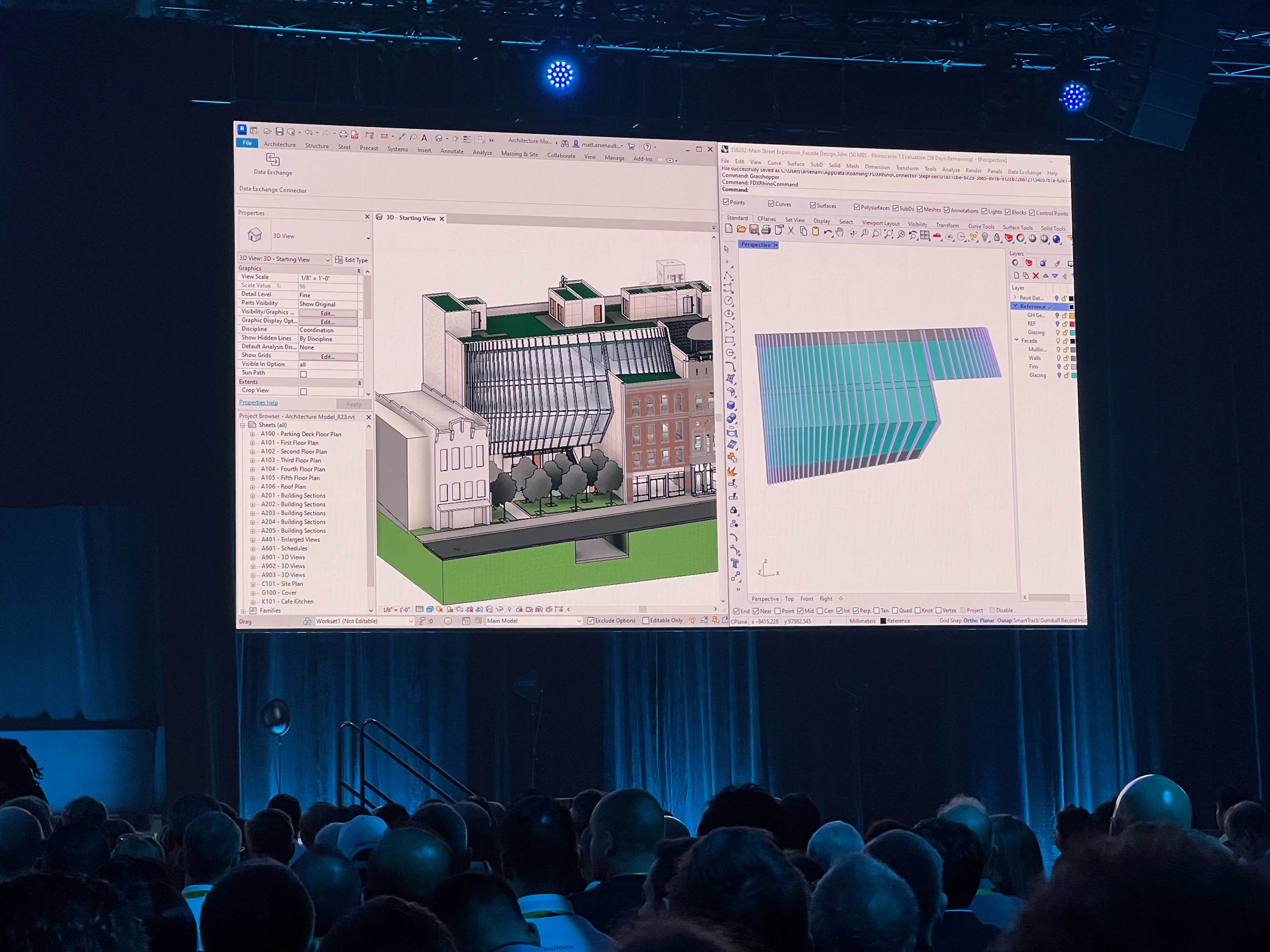This screenshot has width=1270, height=952.
Task: Collapse the Facade layer group
Action: pyautogui.click(x=1016, y=340)
